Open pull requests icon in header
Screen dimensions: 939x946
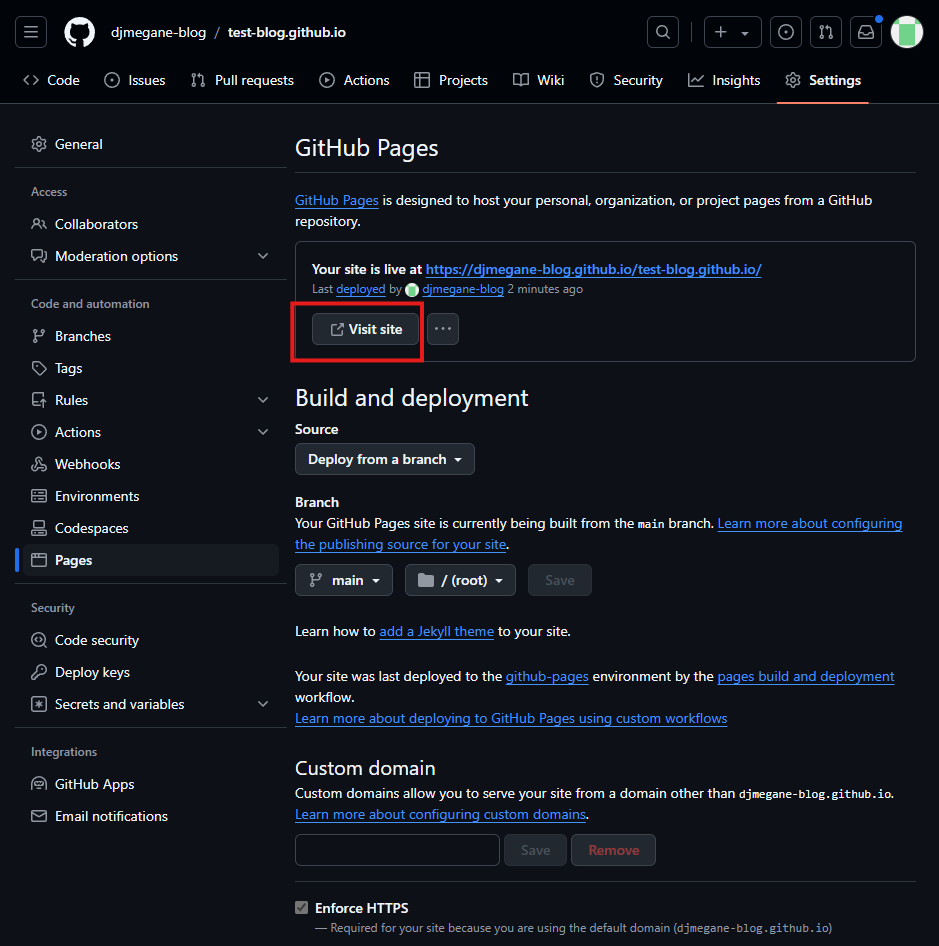826,32
